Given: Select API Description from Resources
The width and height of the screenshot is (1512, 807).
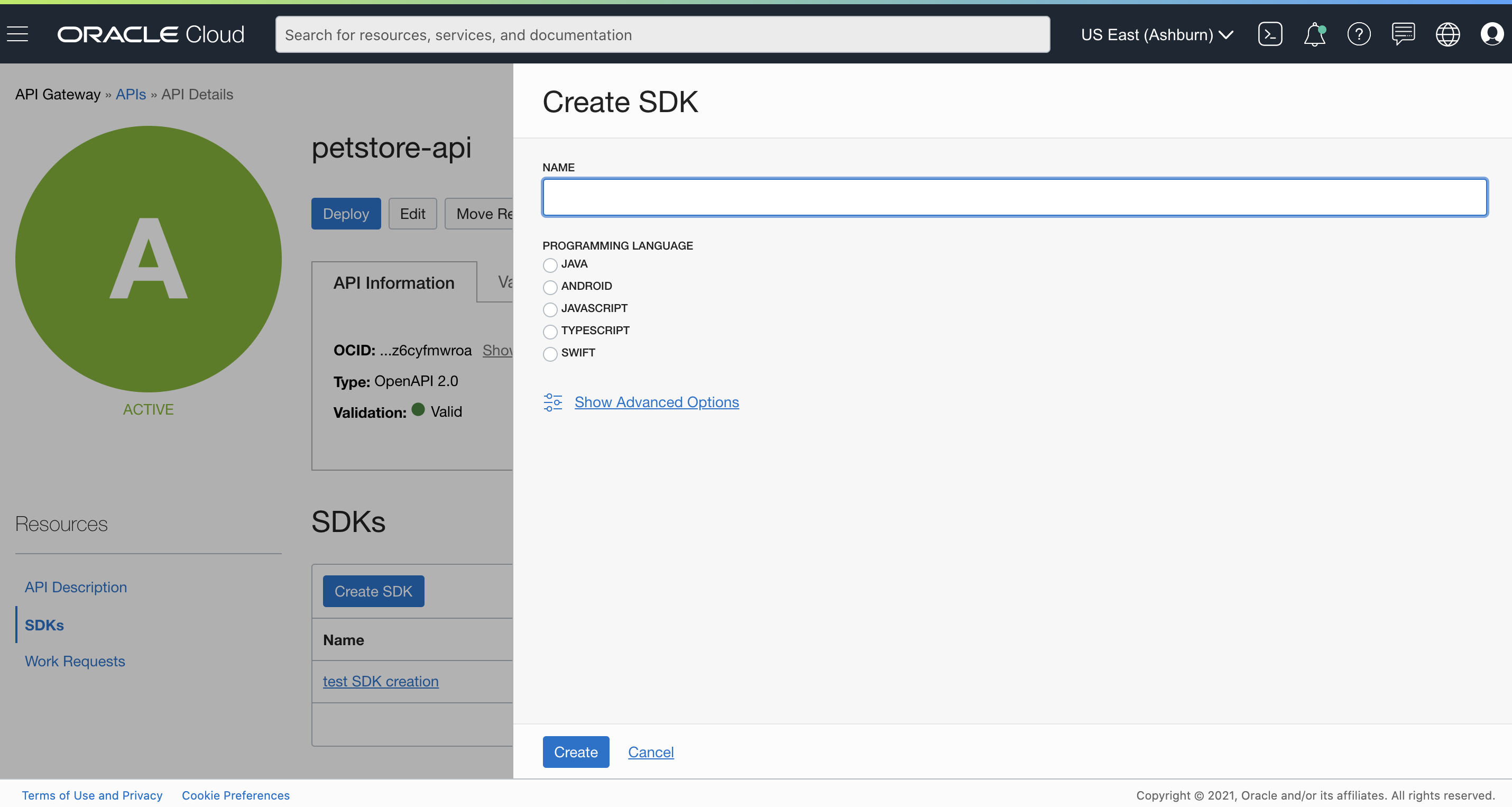Looking at the screenshot, I should coord(76,587).
